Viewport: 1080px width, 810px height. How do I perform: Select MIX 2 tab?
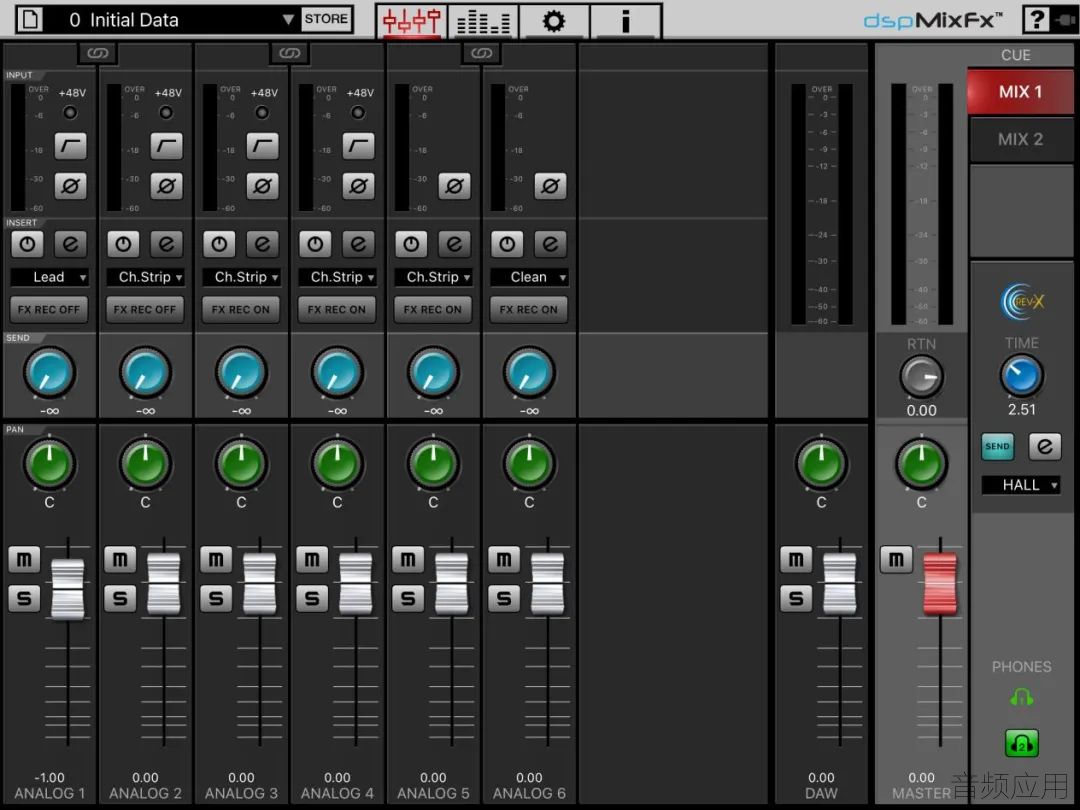[1020, 139]
